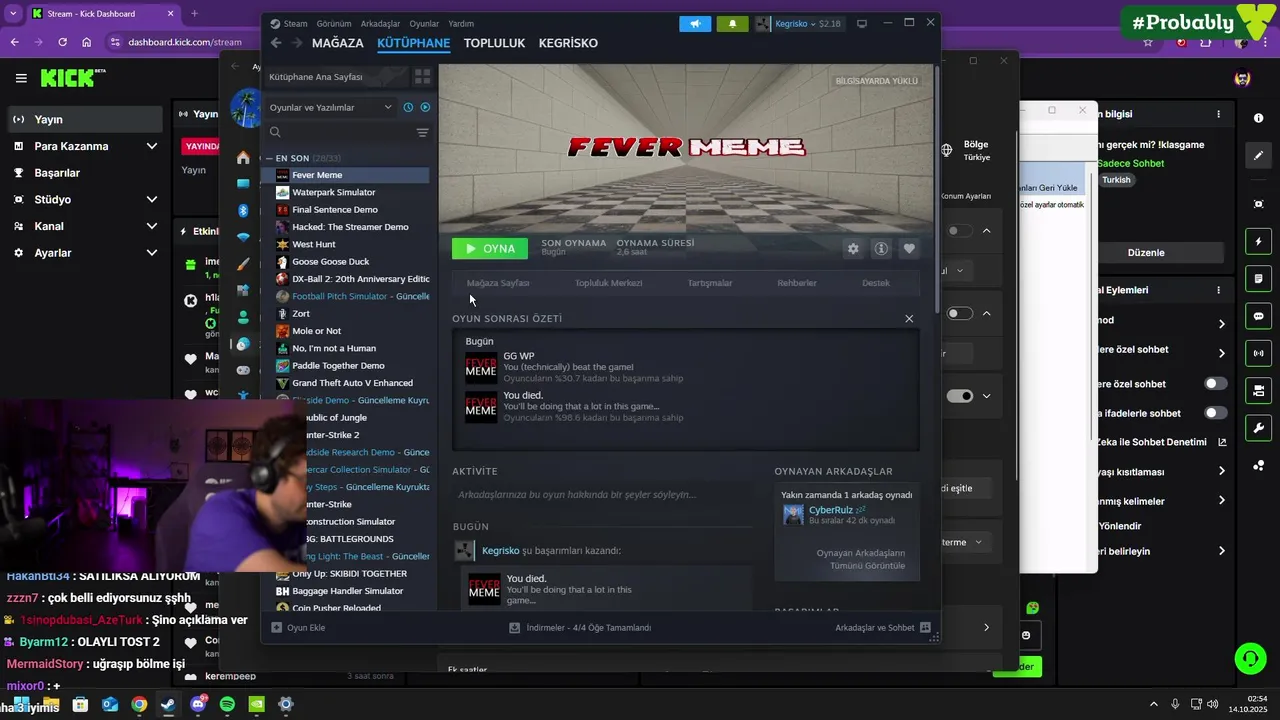1280x720 pixels.
Task: Open Steam from Windows taskbar
Action: point(168,704)
